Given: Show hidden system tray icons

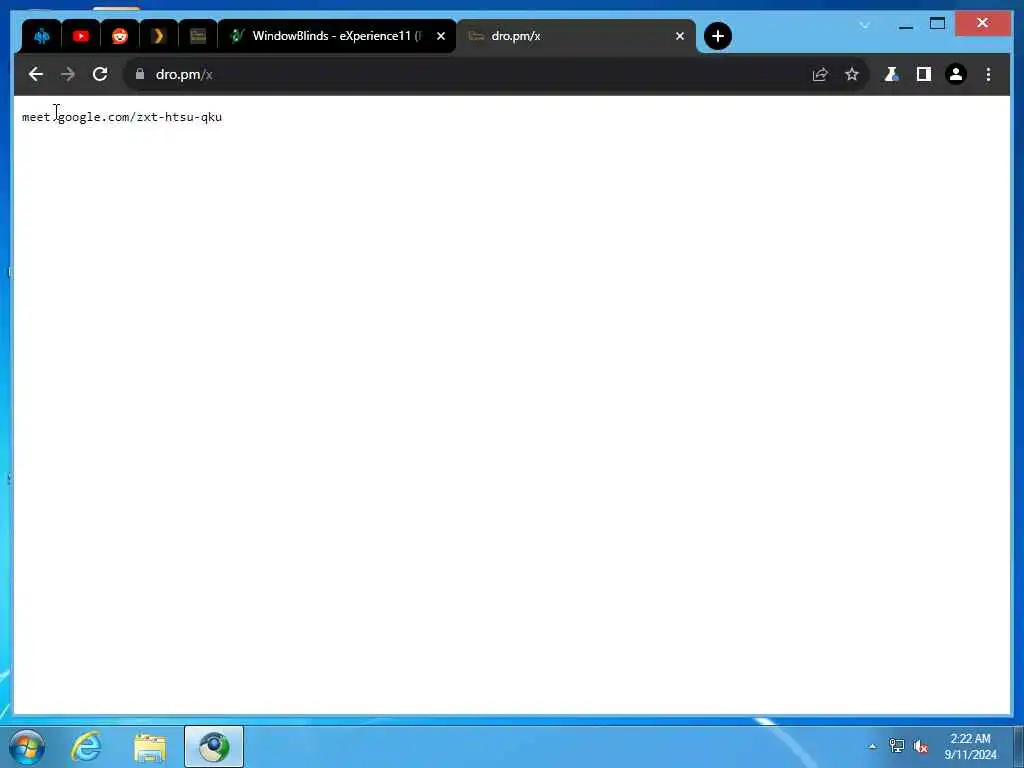Looking at the screenshot, I should (x=872, y=746).
